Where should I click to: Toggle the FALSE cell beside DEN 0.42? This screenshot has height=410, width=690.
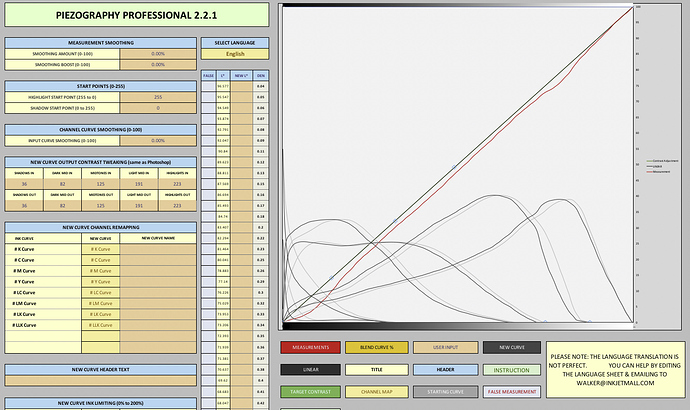coord(209,403)
